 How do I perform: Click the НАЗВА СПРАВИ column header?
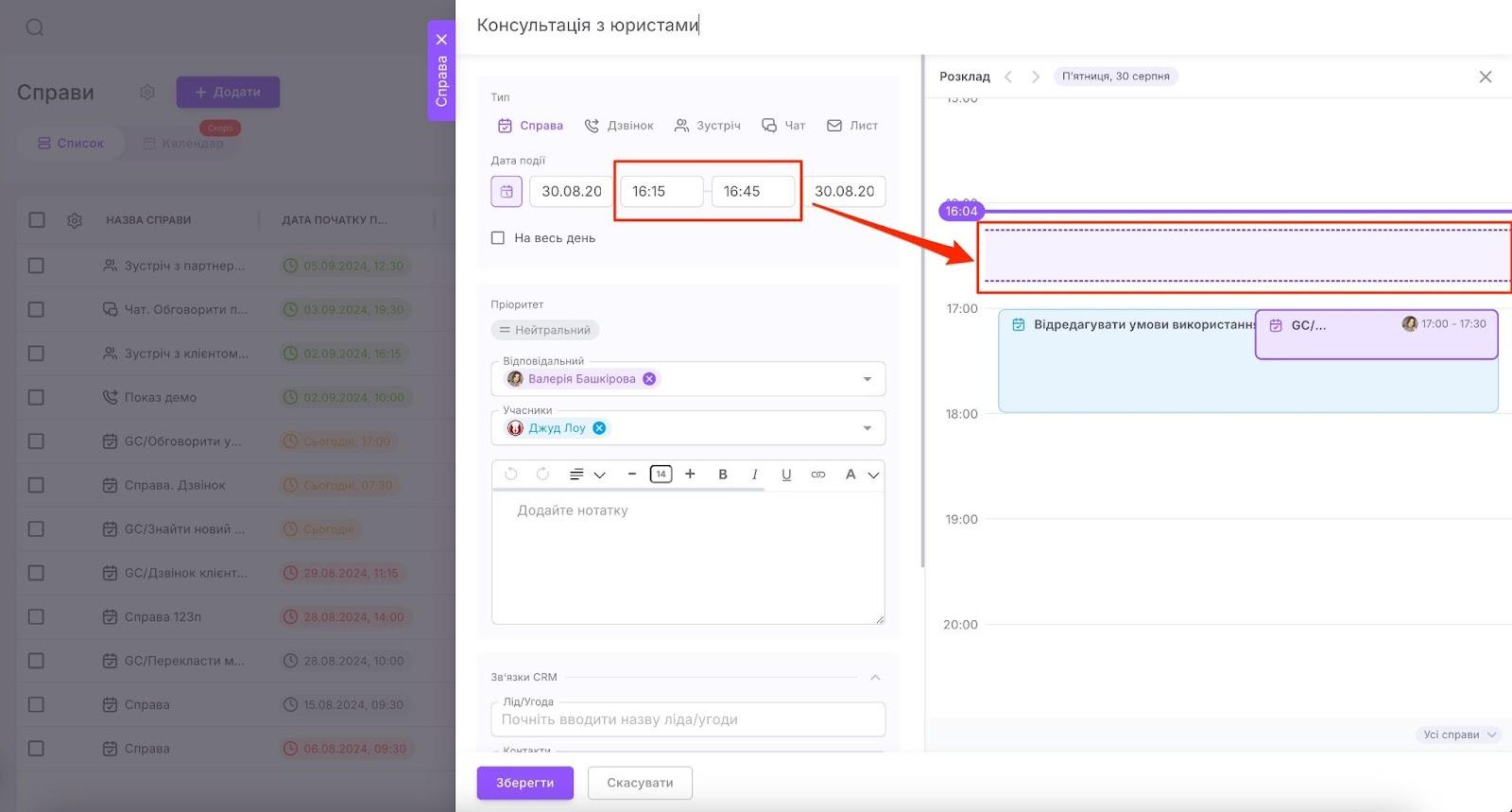(148, 220)
